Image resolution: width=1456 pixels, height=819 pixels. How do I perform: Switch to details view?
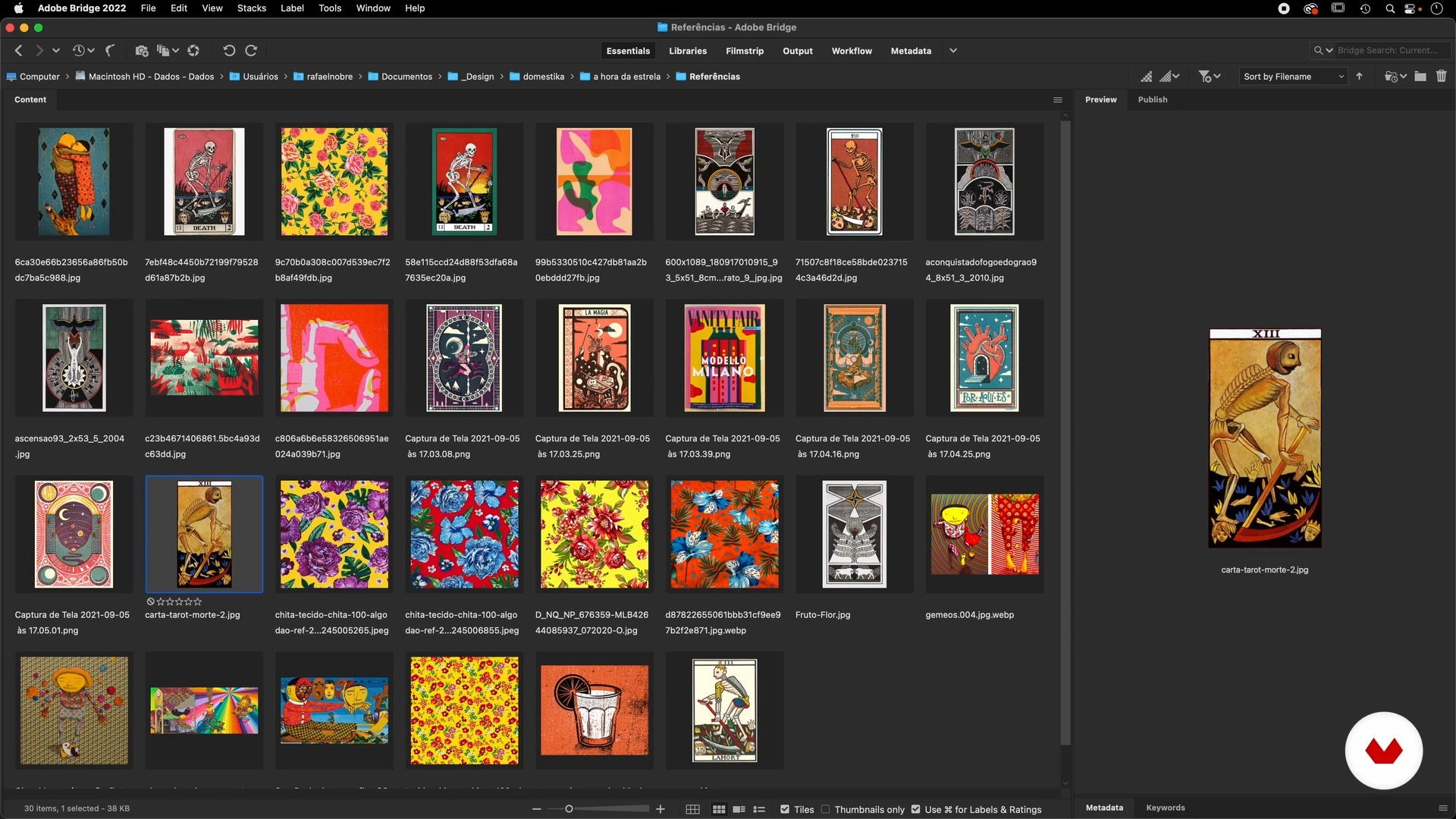pyautogui.click(x=739, y=810)
